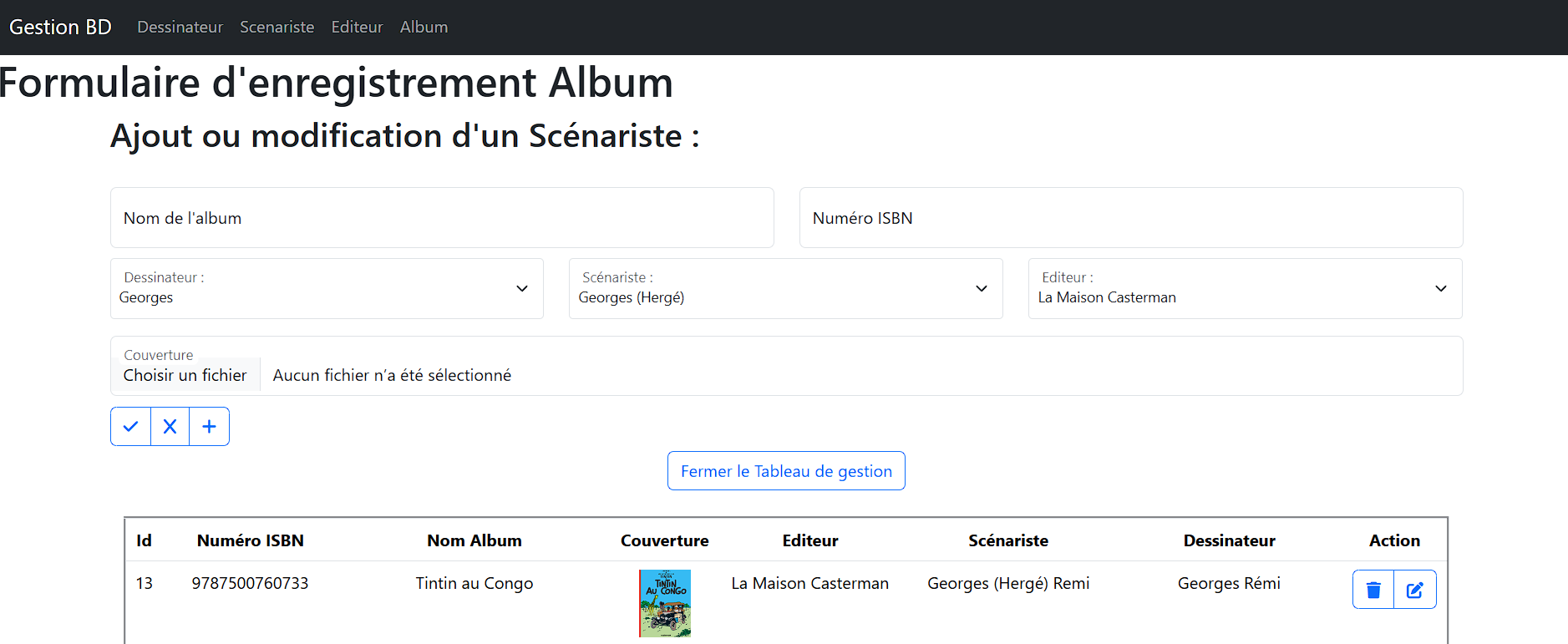Click the Tintin au Congo cover thumbnail
The height and width of the screenshot is (644, 1568).
(x=665, y=603)
